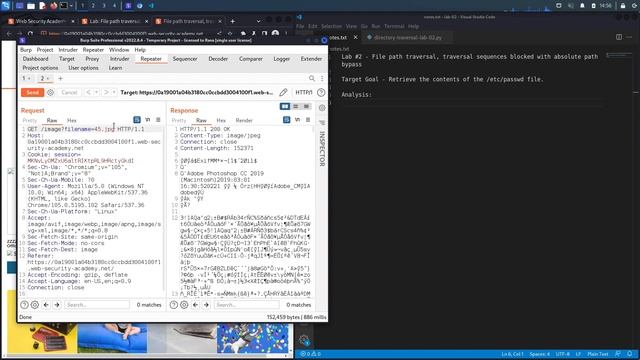Switch Response view to Hex
The image size is (640, 360).
[x=221, y=120]
